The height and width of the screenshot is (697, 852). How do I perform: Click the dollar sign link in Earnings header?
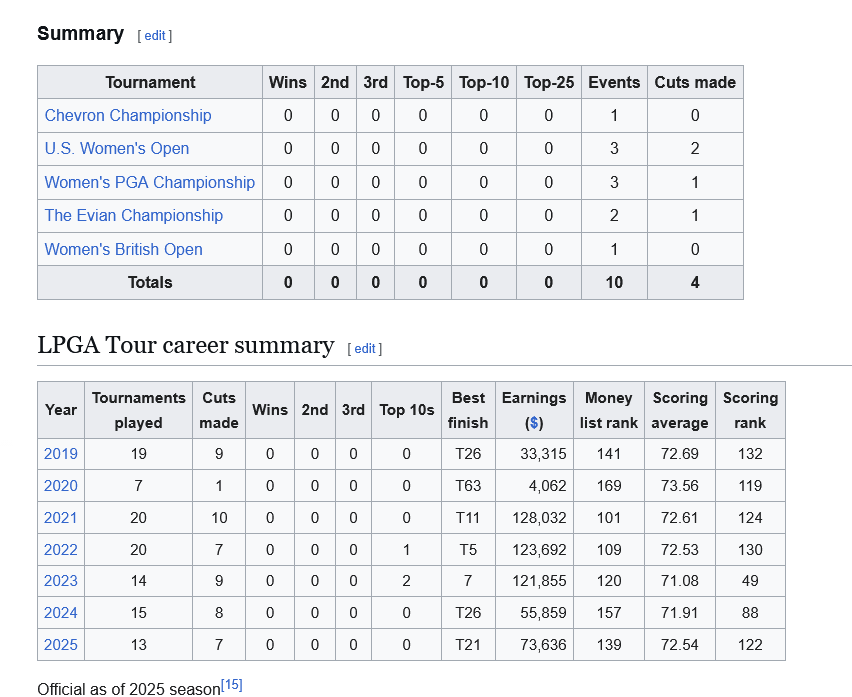(534, 423)
